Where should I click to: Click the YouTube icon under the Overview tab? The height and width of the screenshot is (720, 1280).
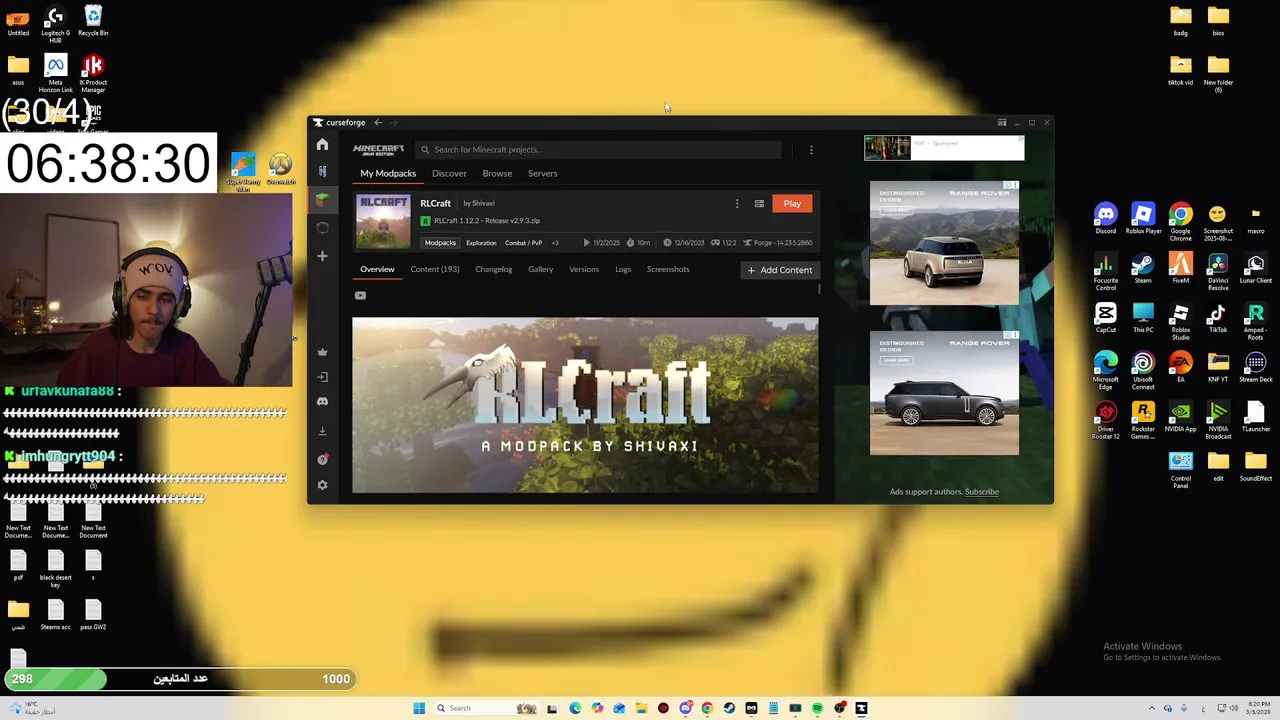click(360, 296)
